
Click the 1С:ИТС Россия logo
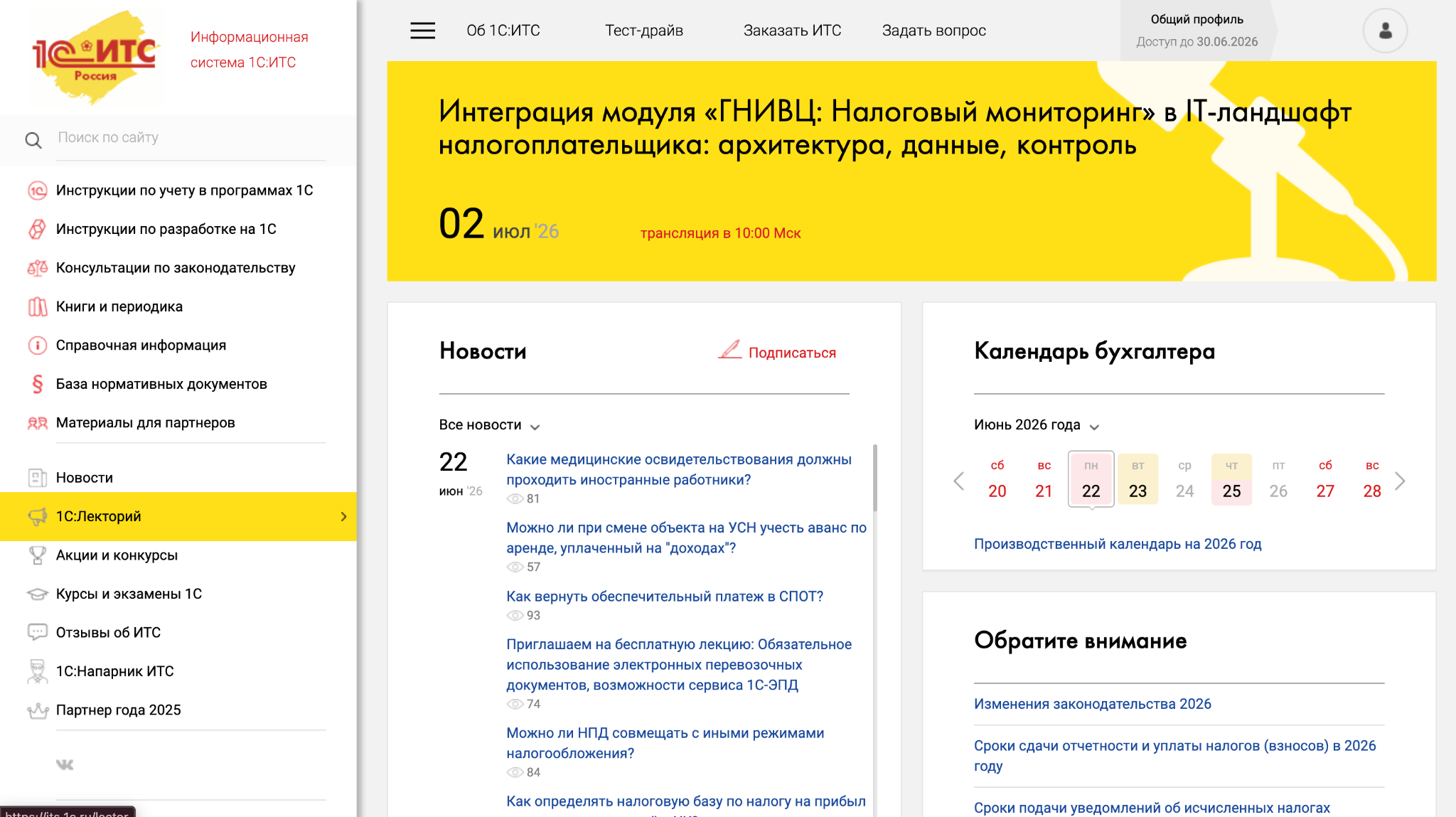(95, 57)
